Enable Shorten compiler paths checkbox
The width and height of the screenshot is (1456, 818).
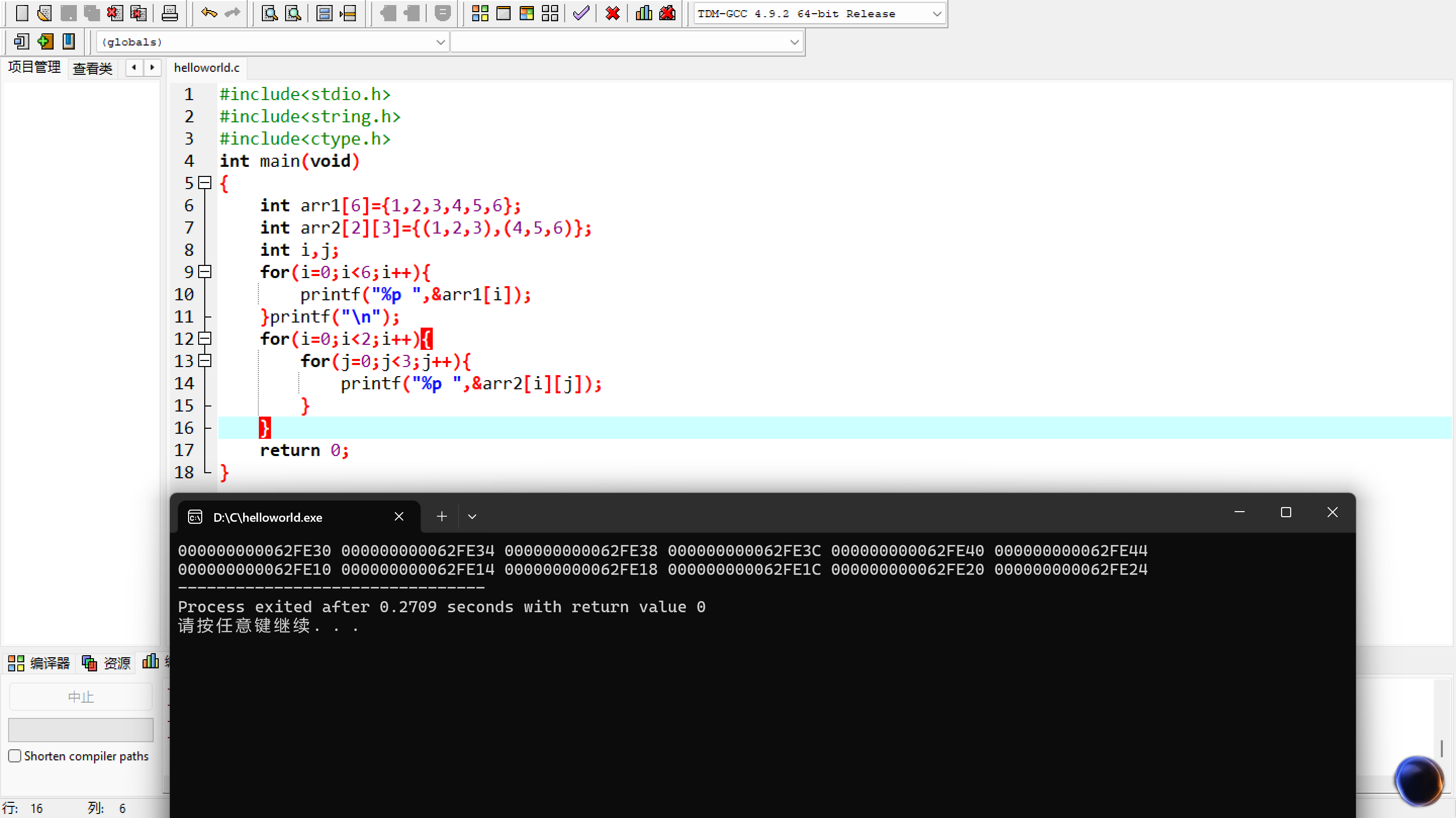(x=15, y=756)
